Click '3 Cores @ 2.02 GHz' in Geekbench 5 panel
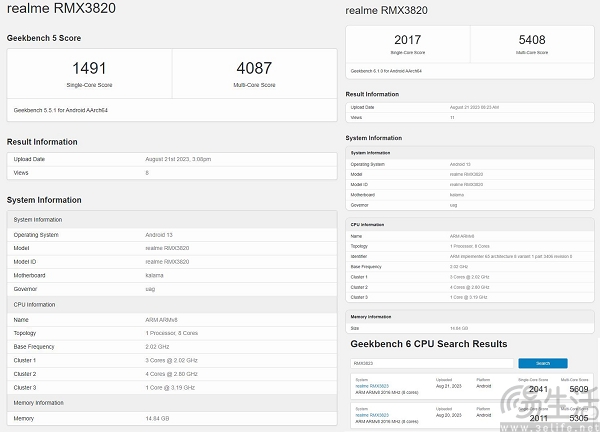This screenshot has height=432, width=600. point(171,360)
